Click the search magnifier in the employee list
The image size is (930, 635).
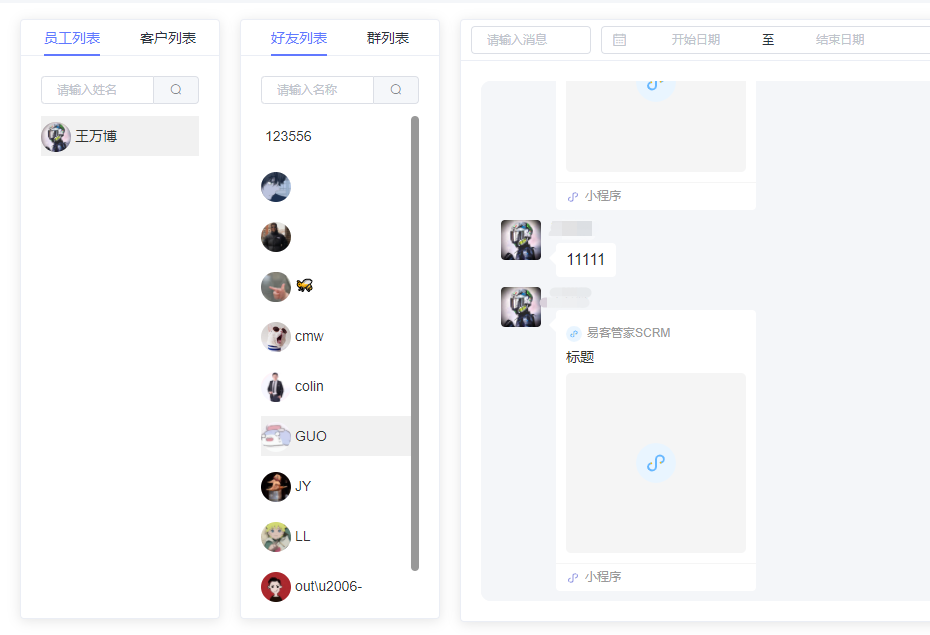[176, 89]
